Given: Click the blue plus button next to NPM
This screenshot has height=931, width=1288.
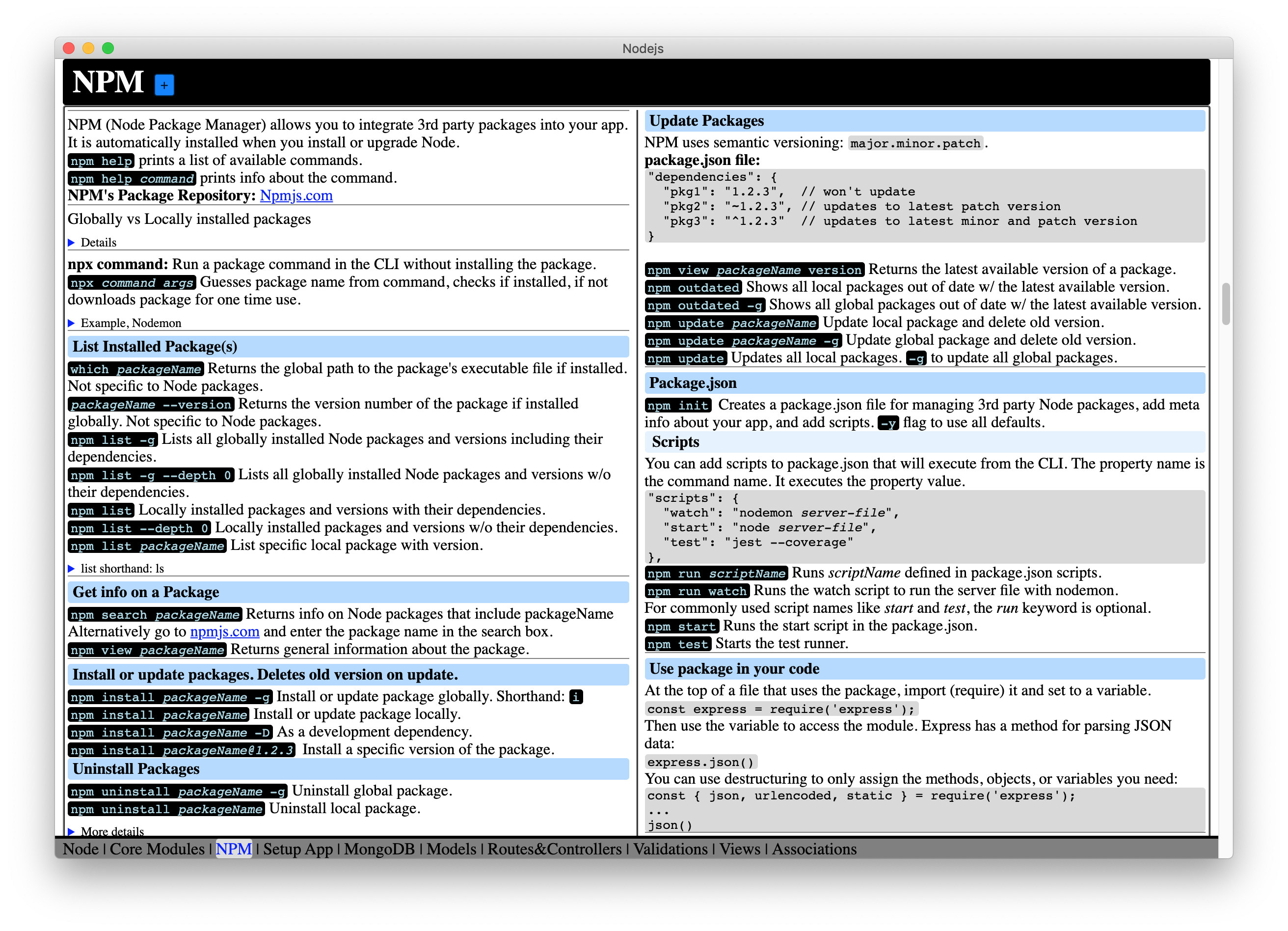Looking at the screenshot, I should [x=164, y=85].
